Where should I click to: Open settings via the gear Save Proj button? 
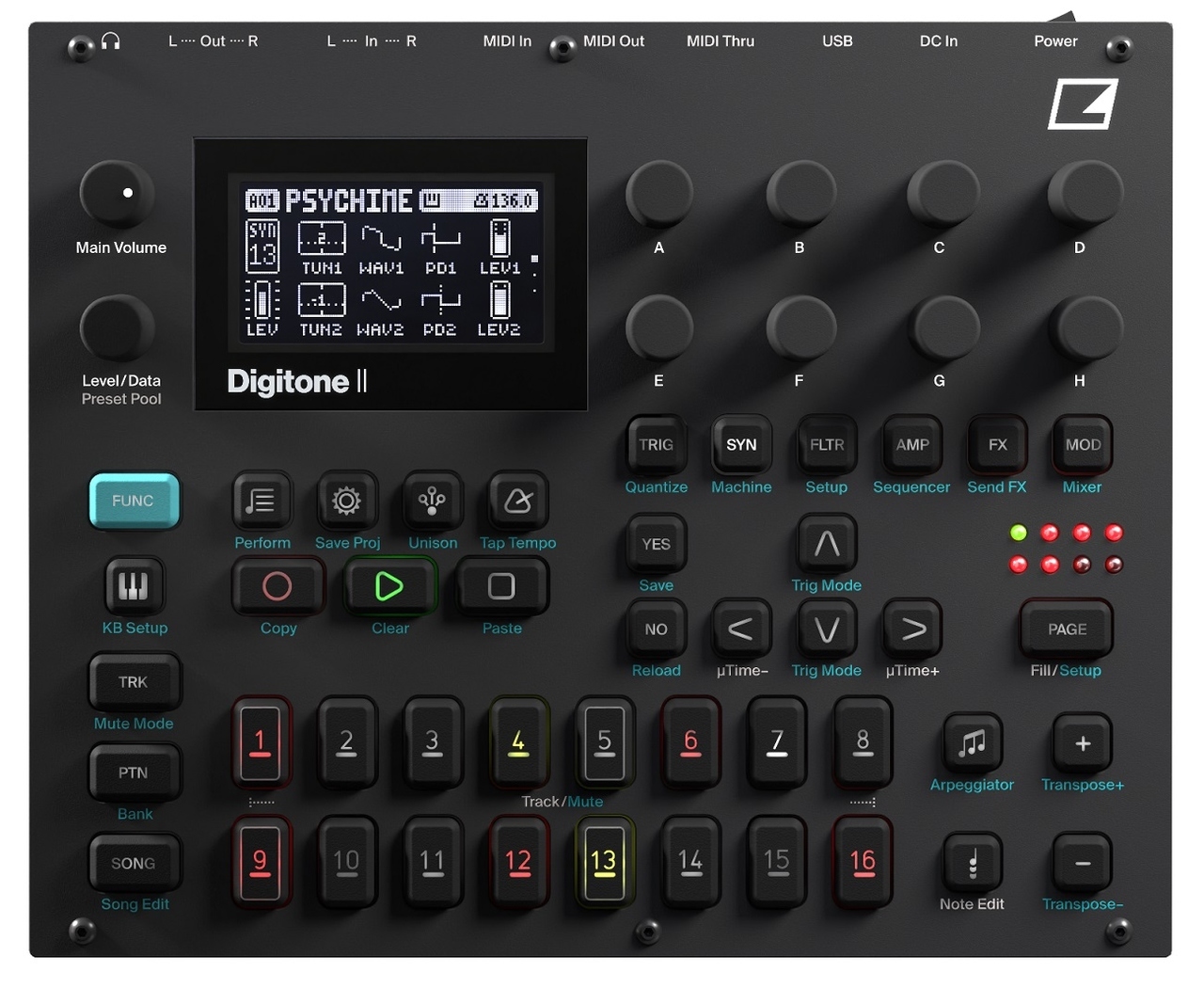[x=346, y=501]
